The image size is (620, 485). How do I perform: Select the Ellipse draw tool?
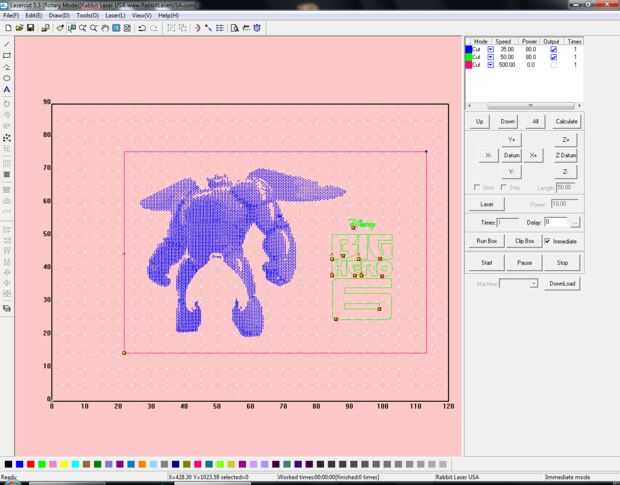pyautogui.click(x=7, y=78)
